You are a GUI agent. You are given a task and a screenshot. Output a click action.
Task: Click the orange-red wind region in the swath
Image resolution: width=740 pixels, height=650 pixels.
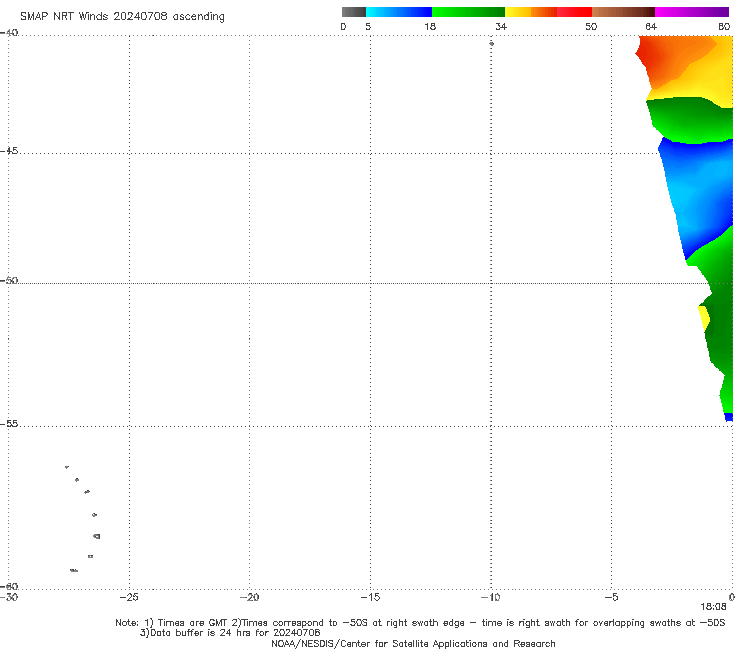pyautogui.click(x=663, y=59)
